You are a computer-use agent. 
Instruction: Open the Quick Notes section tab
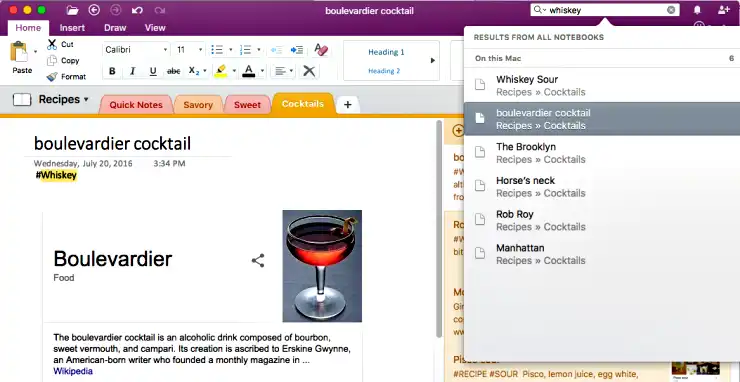coord(136,105)
